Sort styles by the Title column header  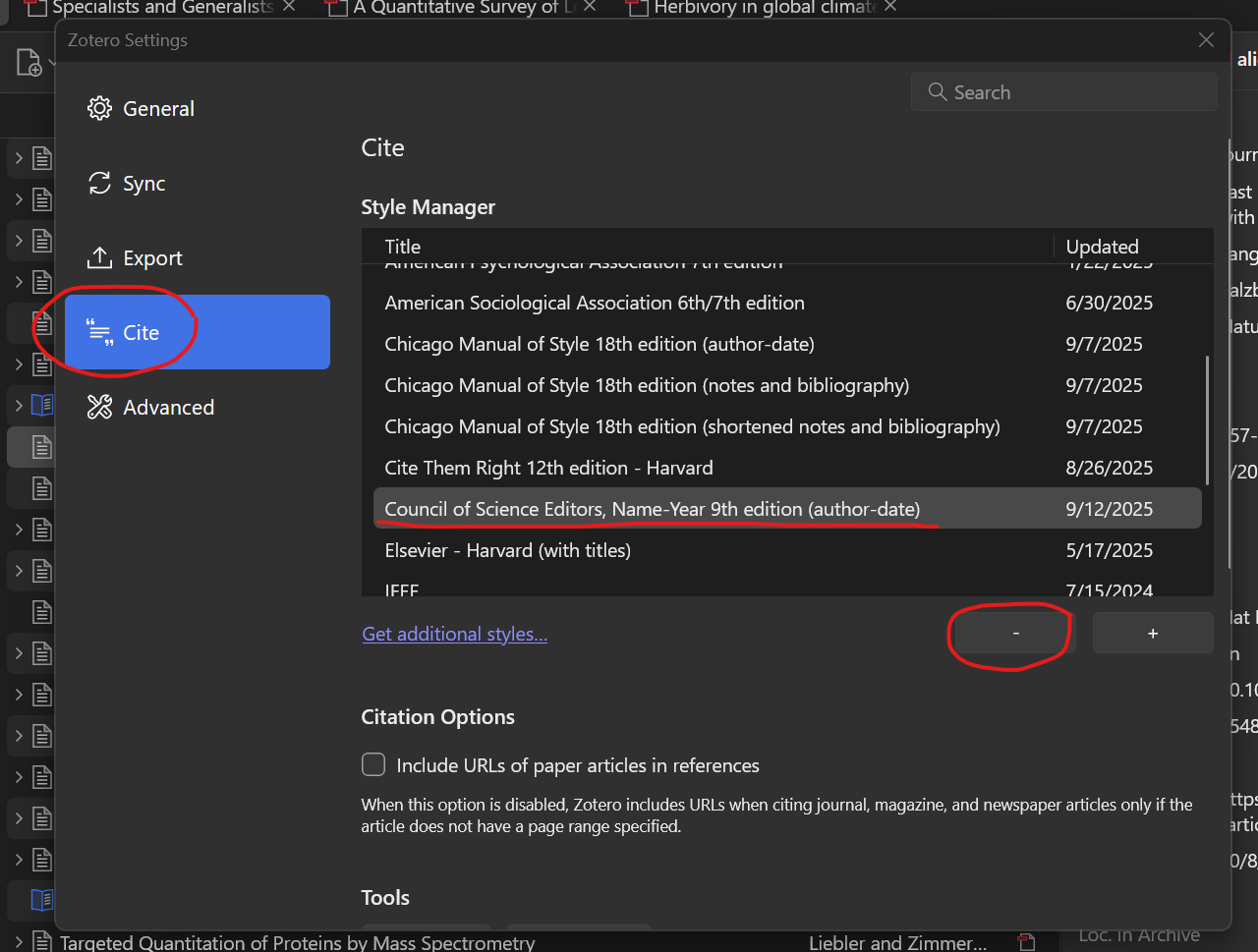707,246
